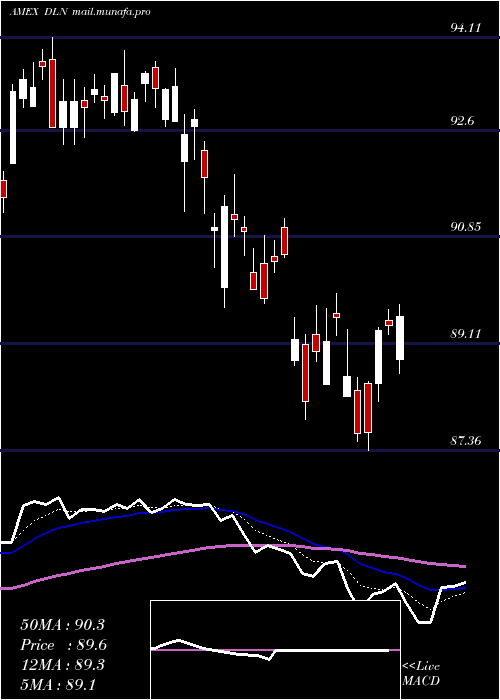
Task: Click the tall red candle touching 94.11
Action: (53, 93)
